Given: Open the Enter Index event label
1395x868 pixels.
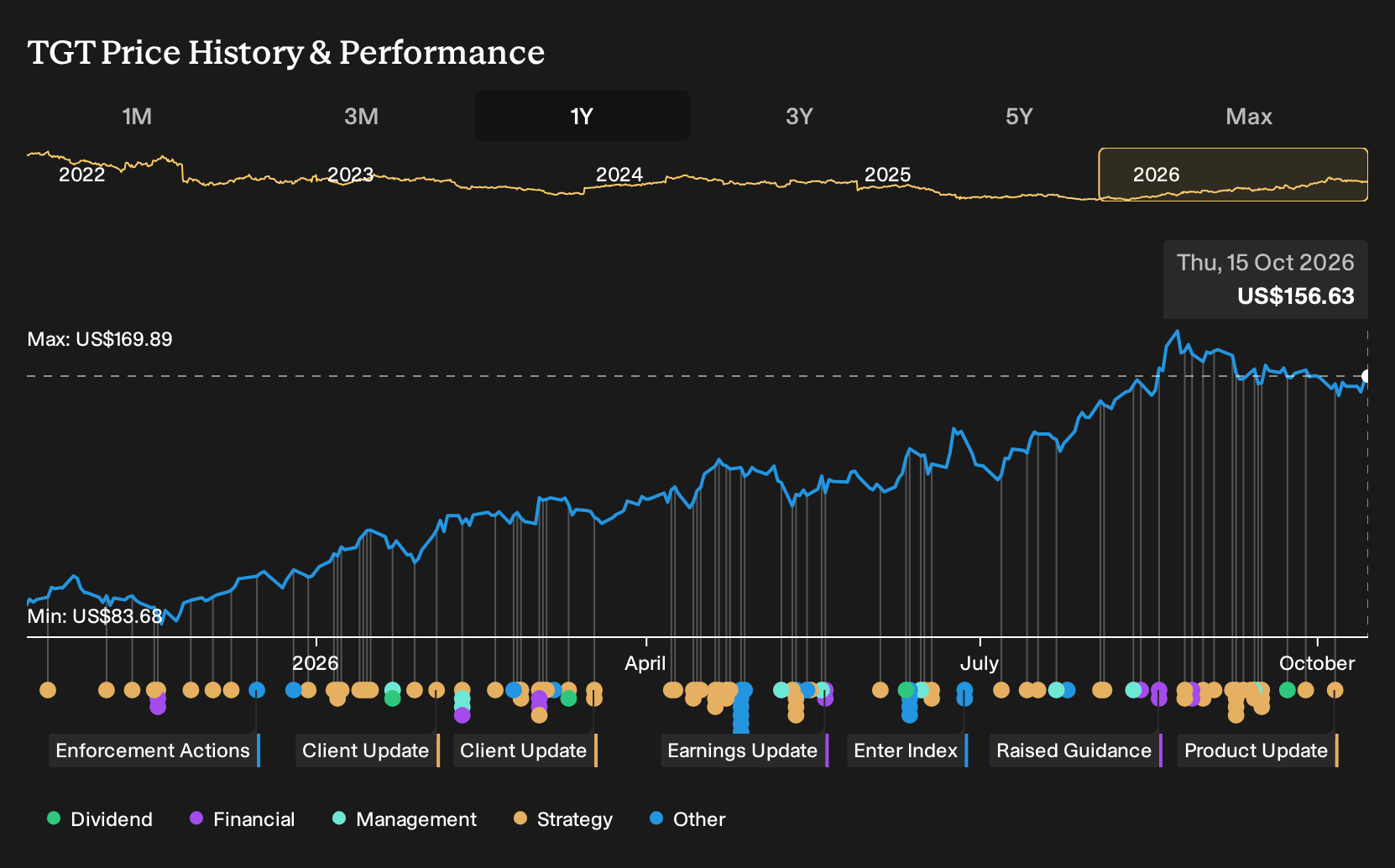Looking at the screenshot, I should [x=907, y=750].
